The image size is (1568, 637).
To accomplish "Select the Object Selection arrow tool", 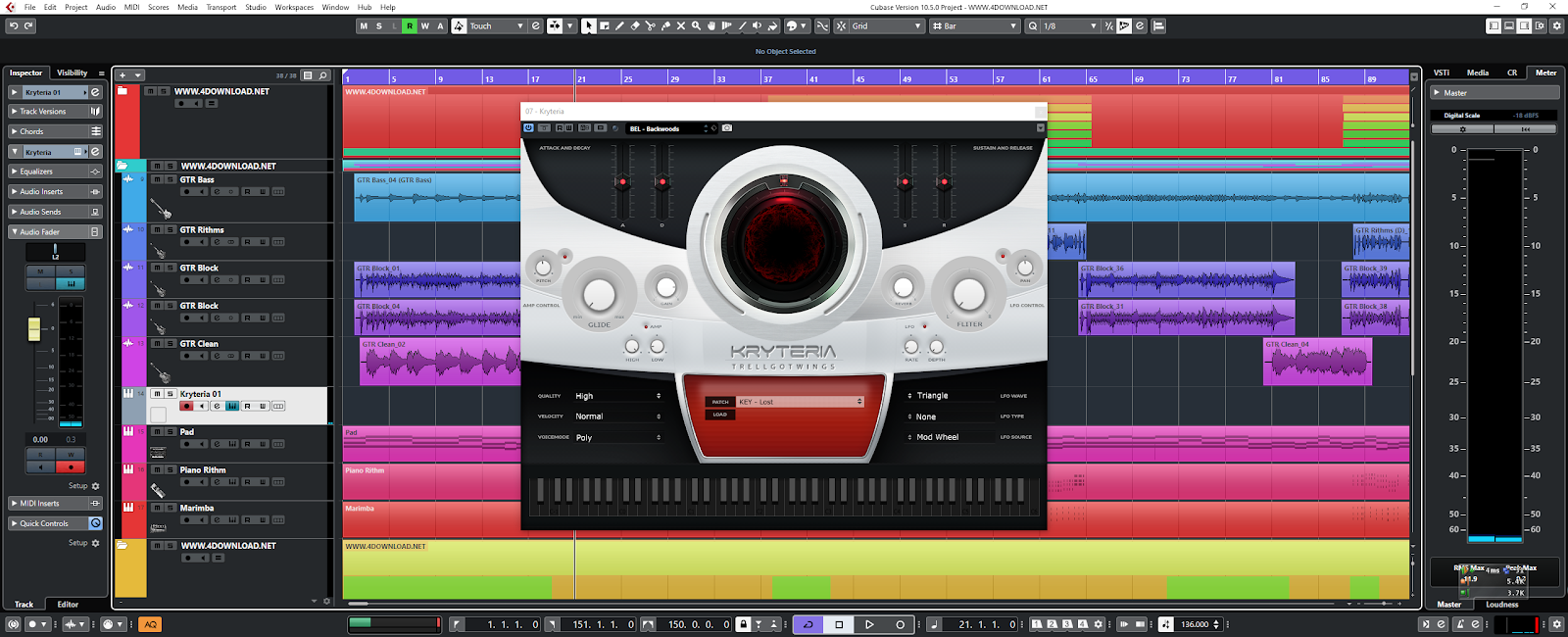I will pyautogui.click(x=588, y=26).
